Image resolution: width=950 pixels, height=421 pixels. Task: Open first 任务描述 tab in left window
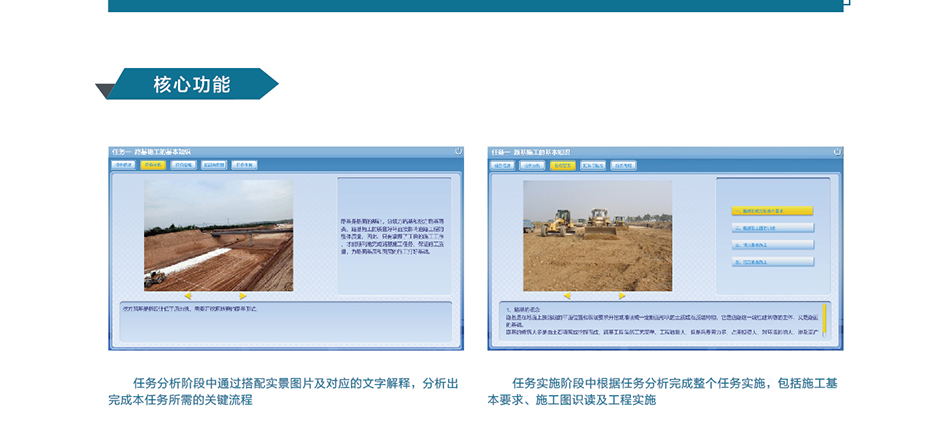tap(123, 165)
